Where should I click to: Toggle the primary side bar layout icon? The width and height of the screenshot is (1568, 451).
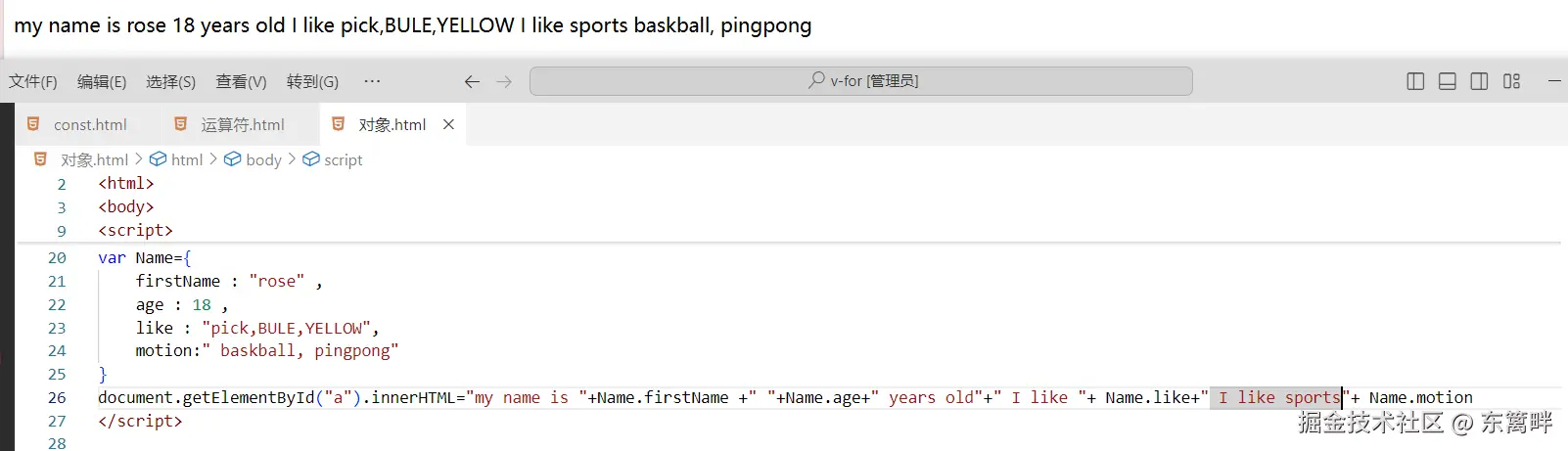[x=1415, y=81]
